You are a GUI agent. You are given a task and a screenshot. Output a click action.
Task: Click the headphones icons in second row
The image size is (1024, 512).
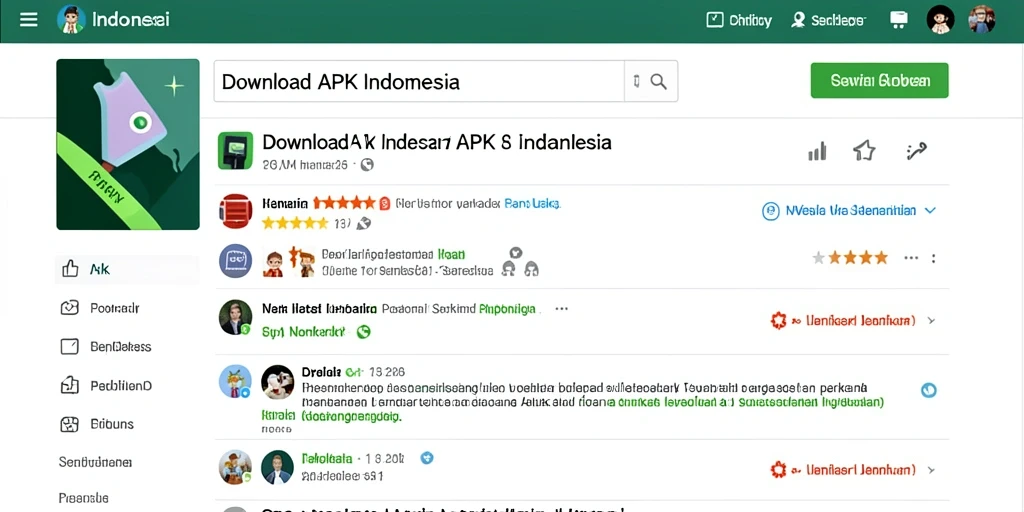pos(520,268)
